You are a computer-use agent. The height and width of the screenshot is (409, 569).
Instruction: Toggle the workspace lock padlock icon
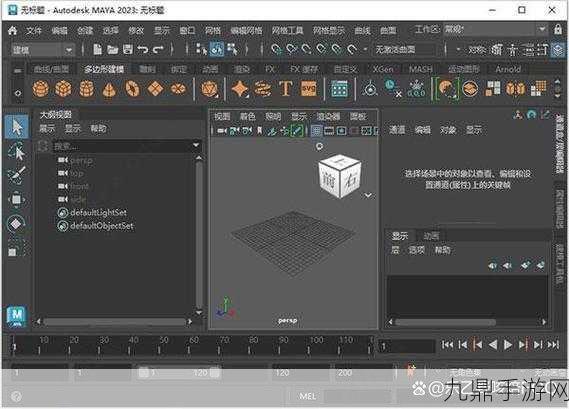(x=558, y=29)
